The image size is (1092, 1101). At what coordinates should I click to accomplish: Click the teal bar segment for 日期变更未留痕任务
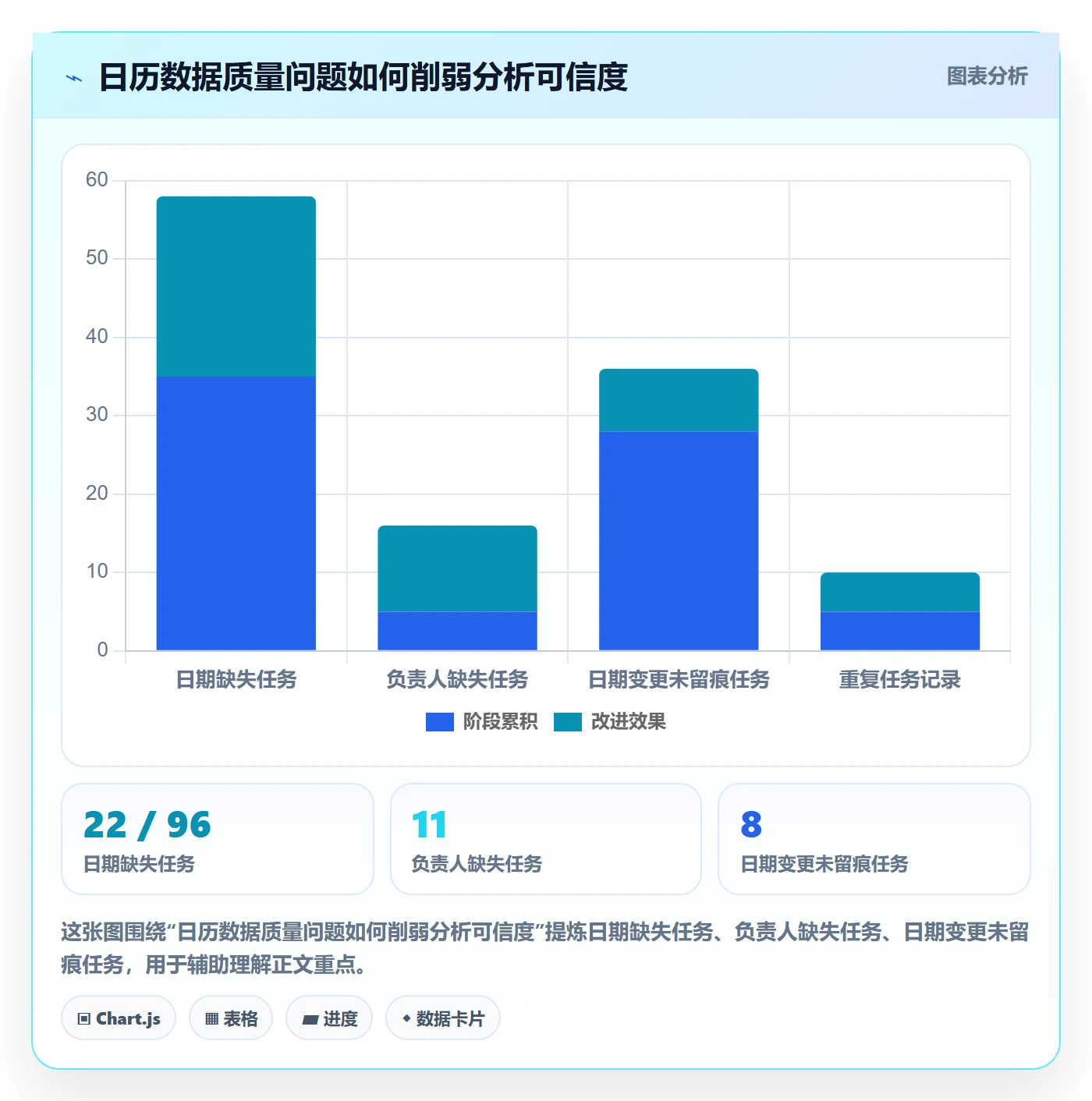click(x=679, y=400)
